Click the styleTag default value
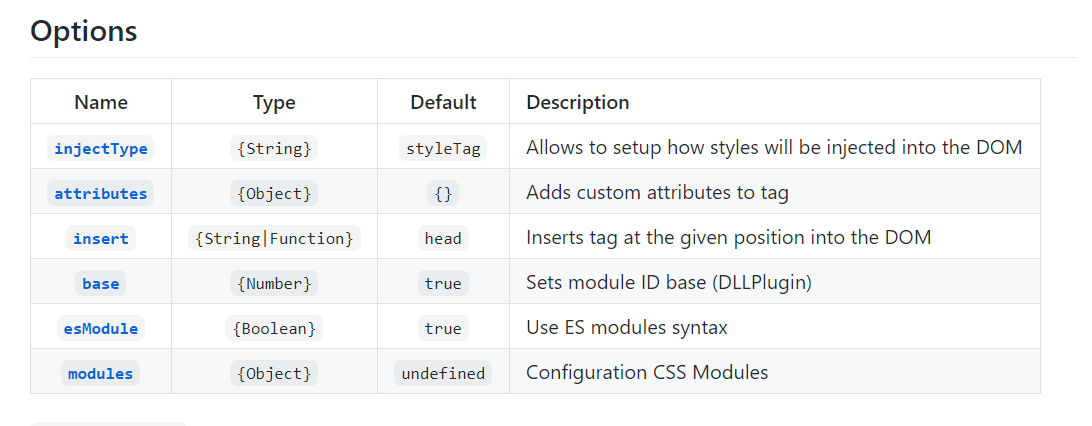 (443, 149)
